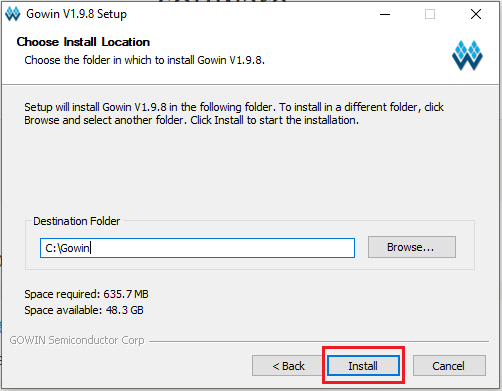Abort setup using the Cancel button
The image size is (502, 391).
point(449,366)
